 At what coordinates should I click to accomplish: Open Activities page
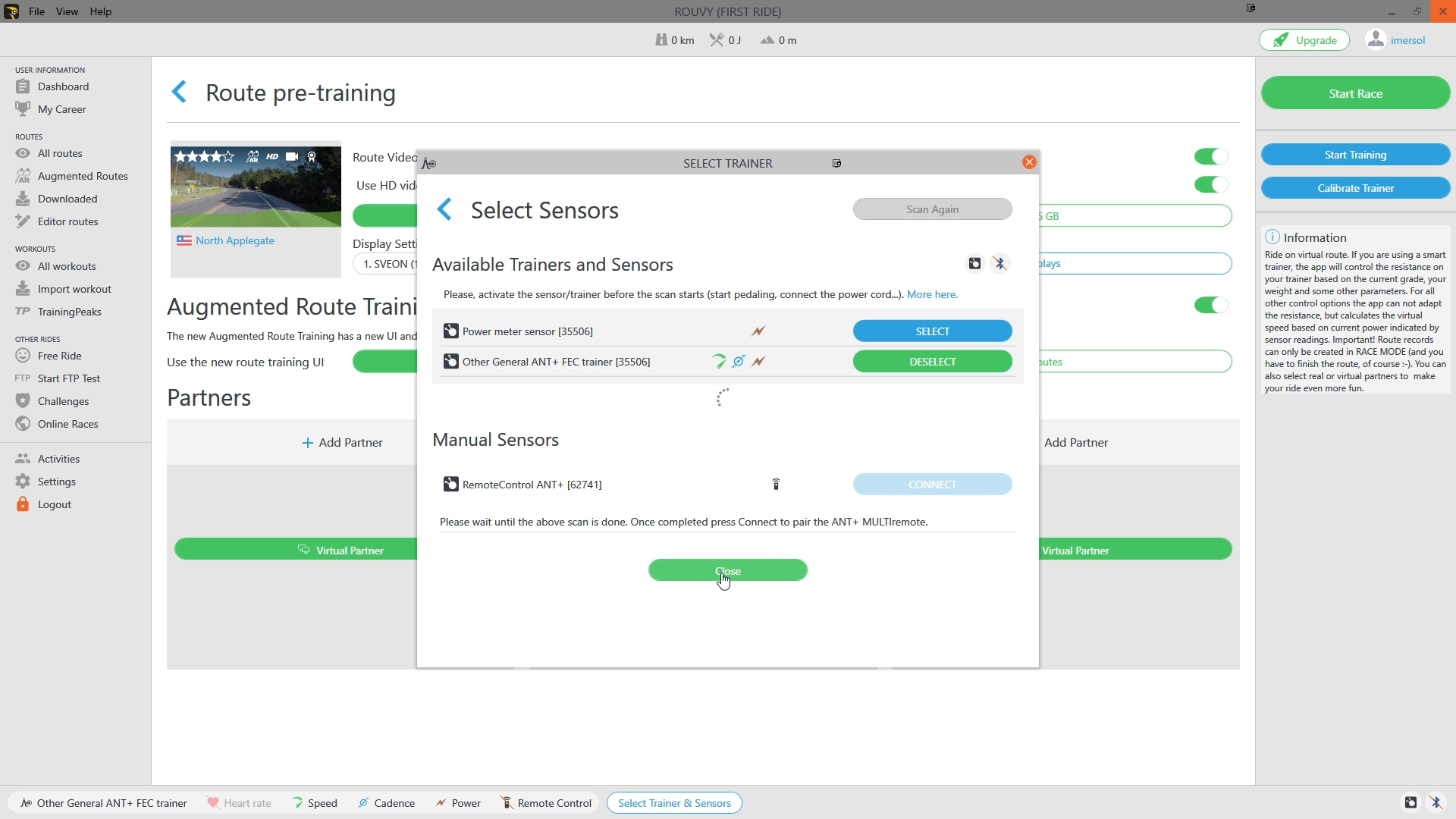point(48,459)
